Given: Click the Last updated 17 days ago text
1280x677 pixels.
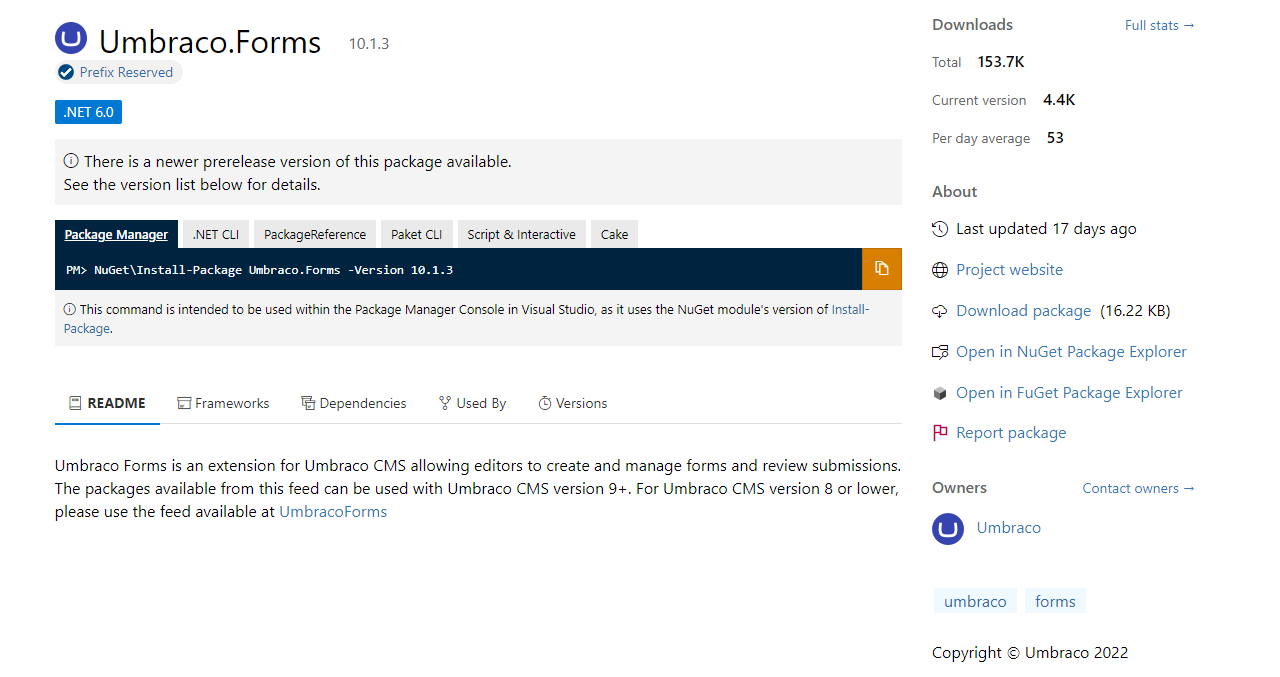Looking at the screenshot, I should point(1046,229).
